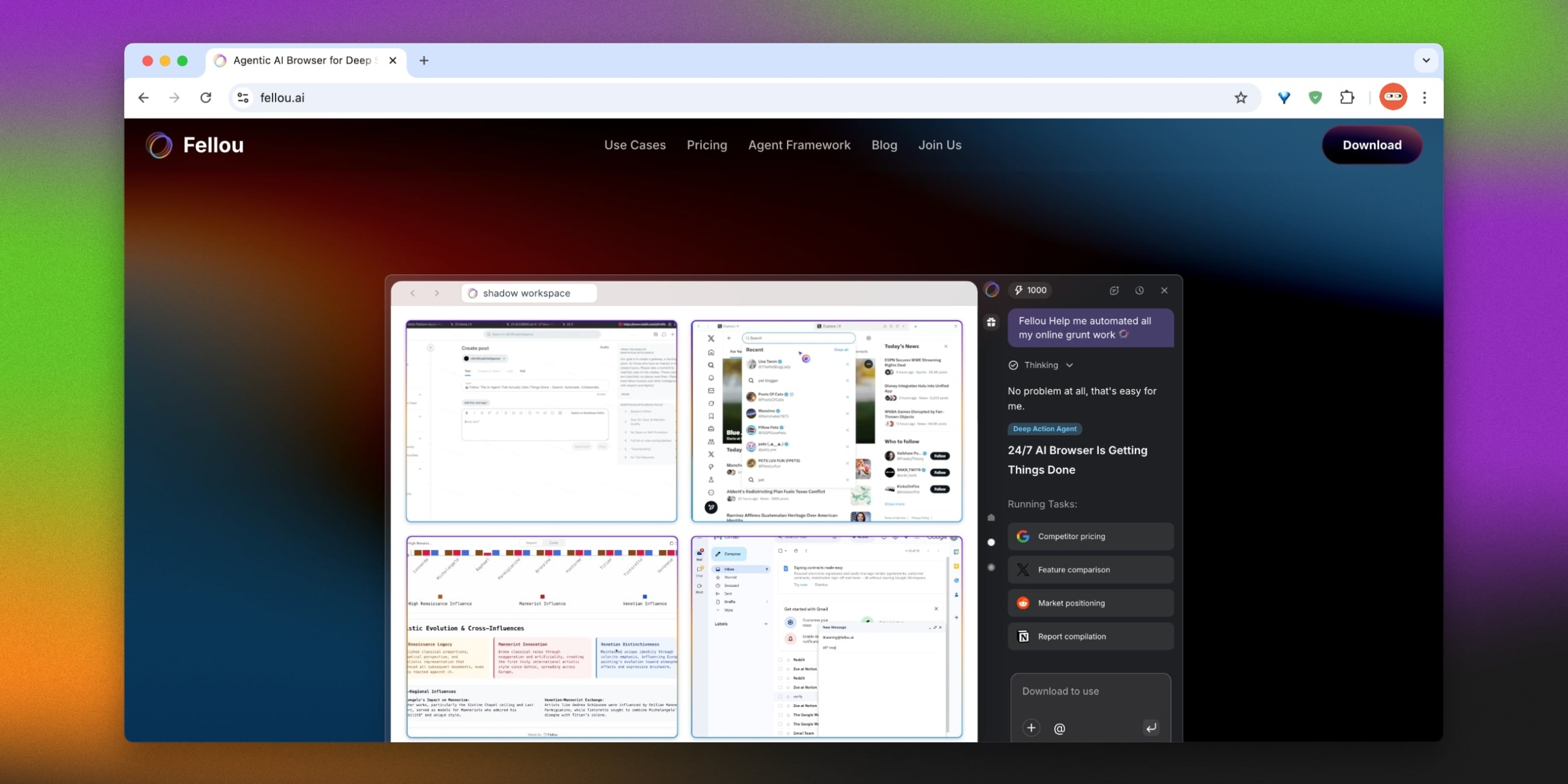Click the blue funnel extension icon
Screen dimensions: 1568x784
(x=1284, y=97)
